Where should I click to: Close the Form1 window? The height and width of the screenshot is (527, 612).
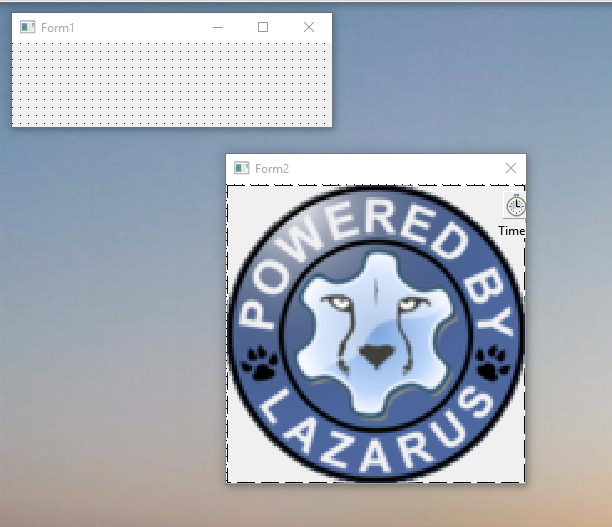[309, 27]
